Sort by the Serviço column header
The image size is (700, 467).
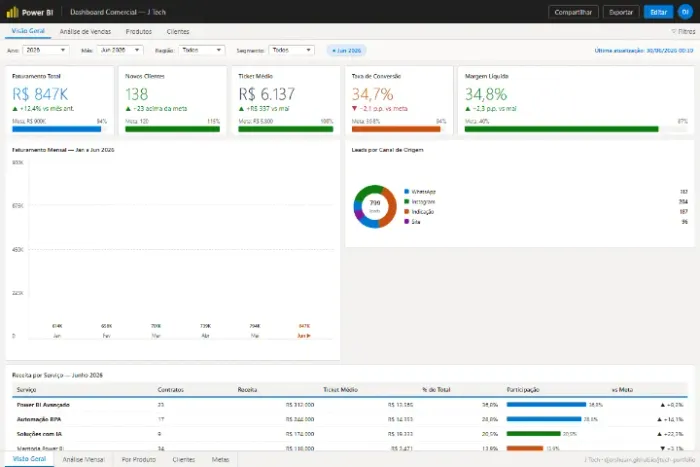tap(26, 390)
